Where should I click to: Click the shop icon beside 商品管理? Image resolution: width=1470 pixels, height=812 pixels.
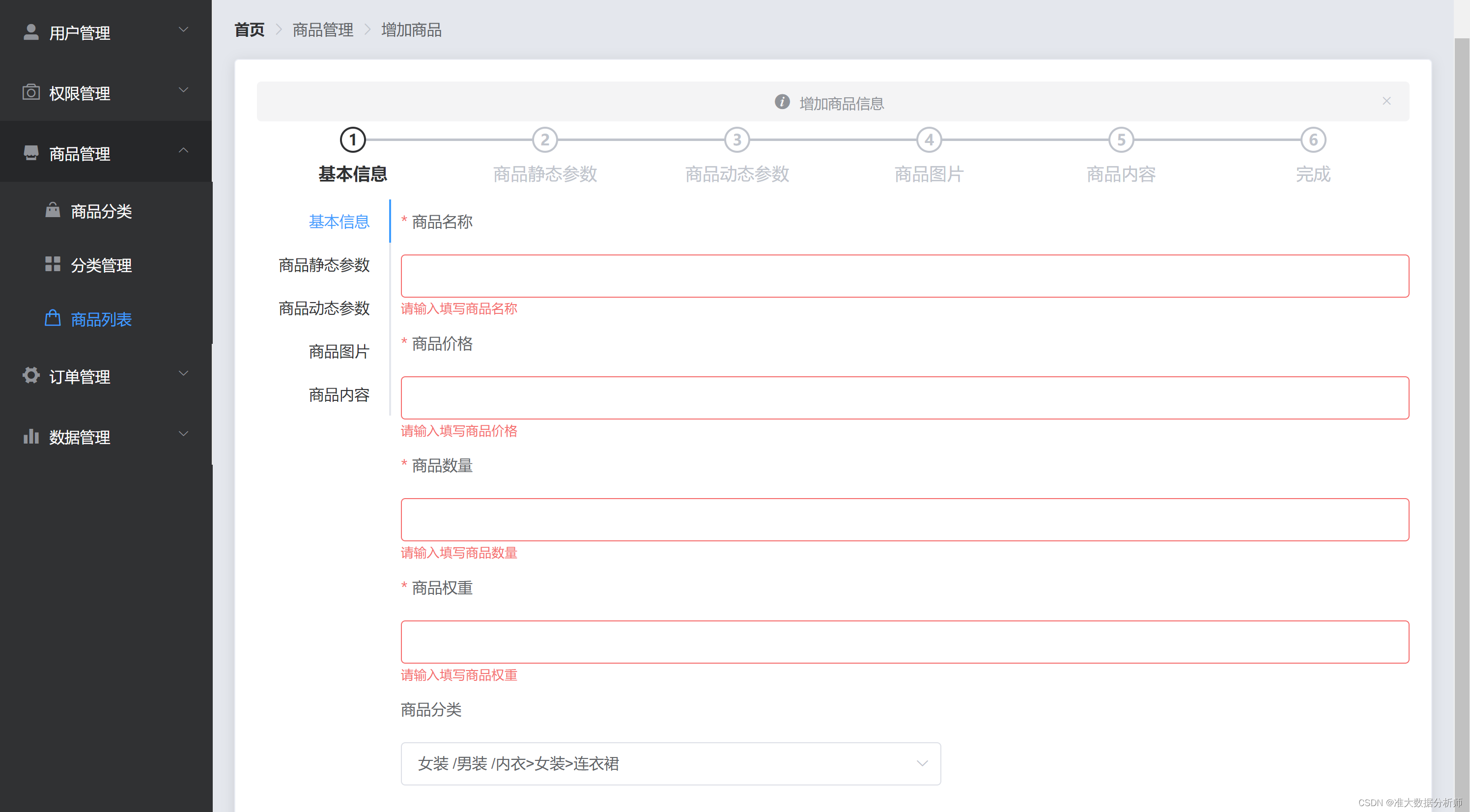[31, 152]
